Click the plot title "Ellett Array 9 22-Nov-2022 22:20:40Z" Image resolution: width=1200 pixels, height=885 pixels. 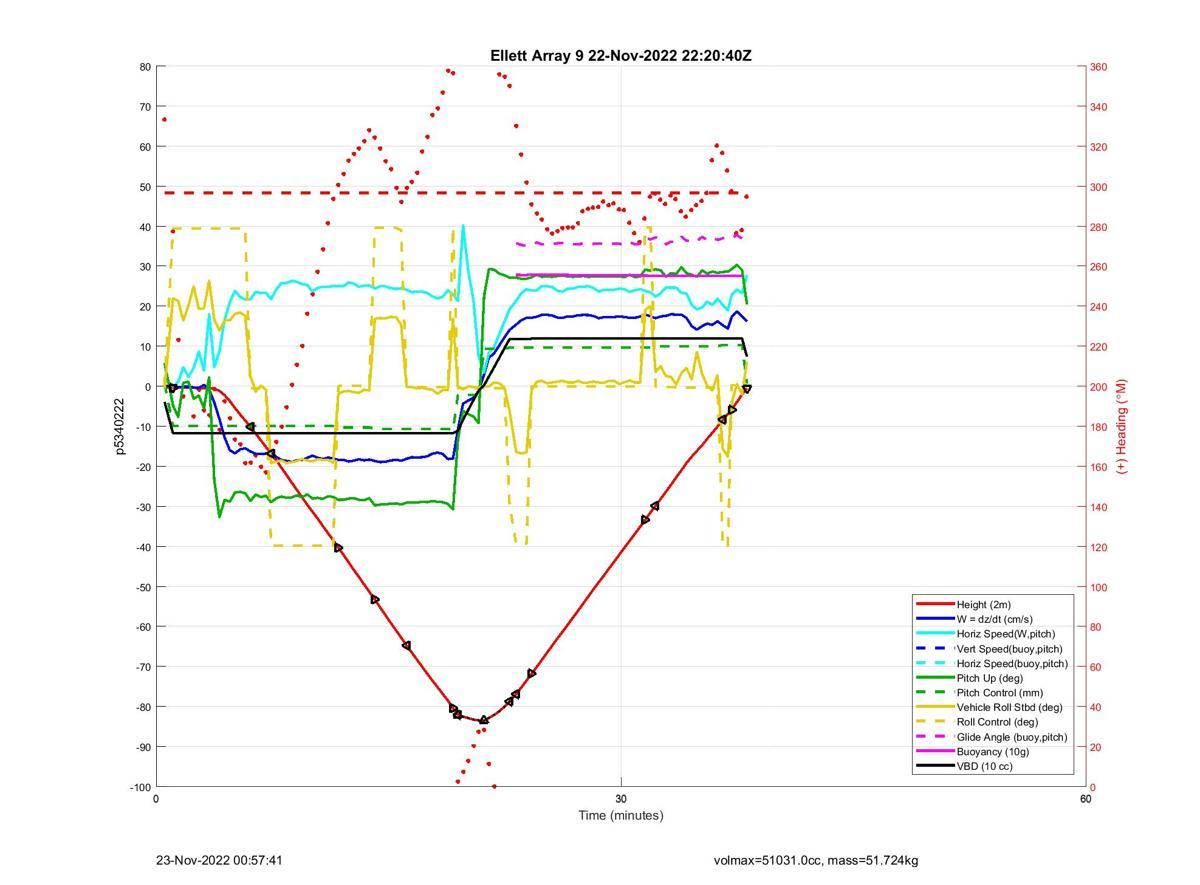pyautogui.click(x=620, y=56)
